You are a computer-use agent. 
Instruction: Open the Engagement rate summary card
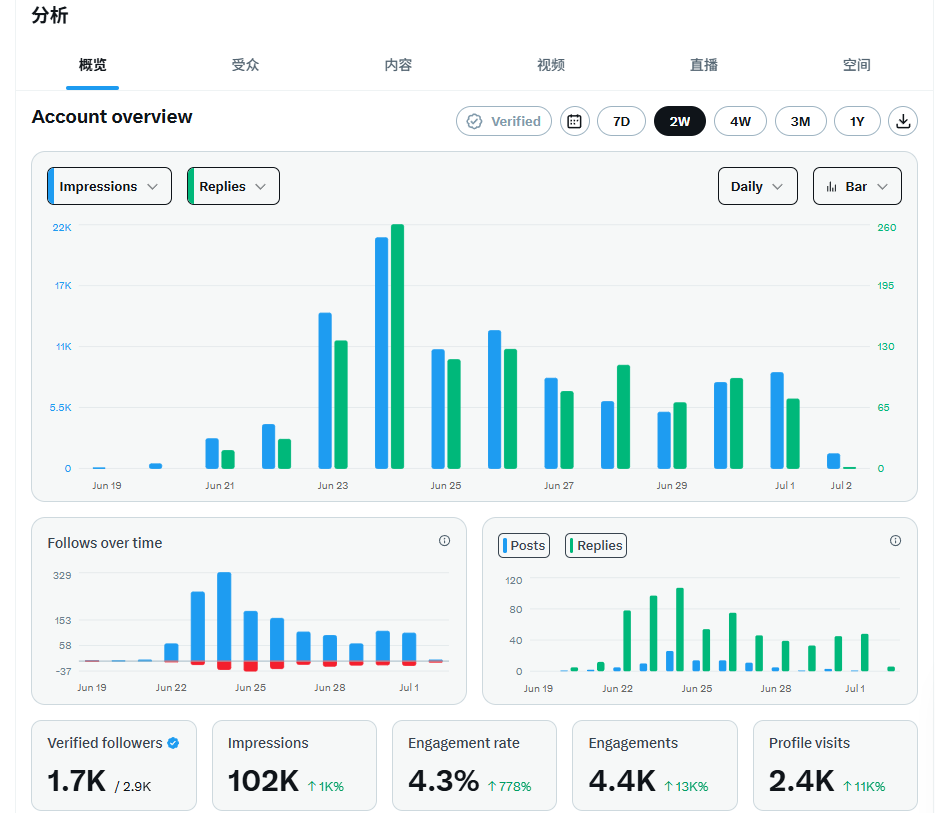[x=474, y=766]
